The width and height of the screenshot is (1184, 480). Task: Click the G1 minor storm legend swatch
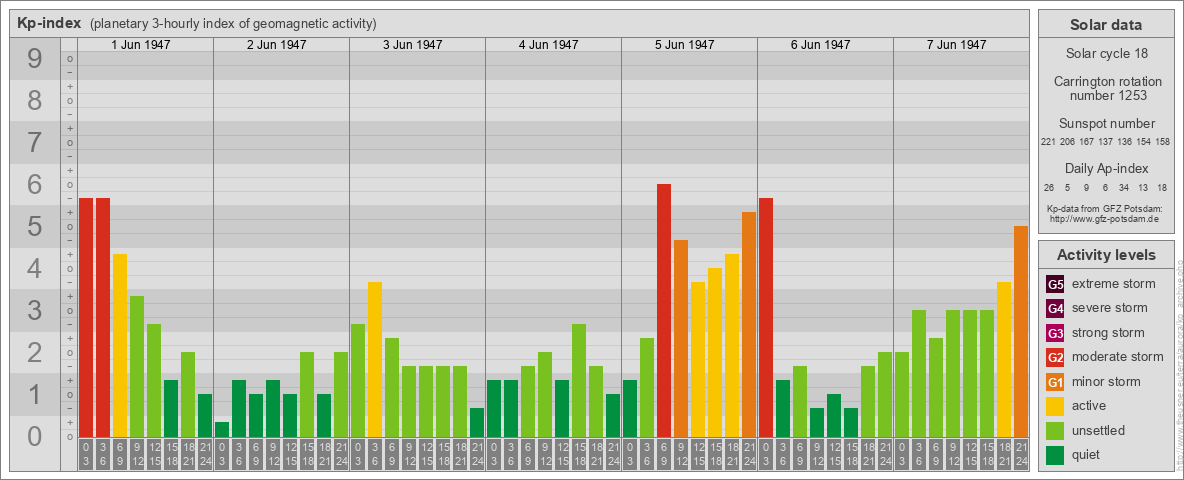pos(1055,382)
